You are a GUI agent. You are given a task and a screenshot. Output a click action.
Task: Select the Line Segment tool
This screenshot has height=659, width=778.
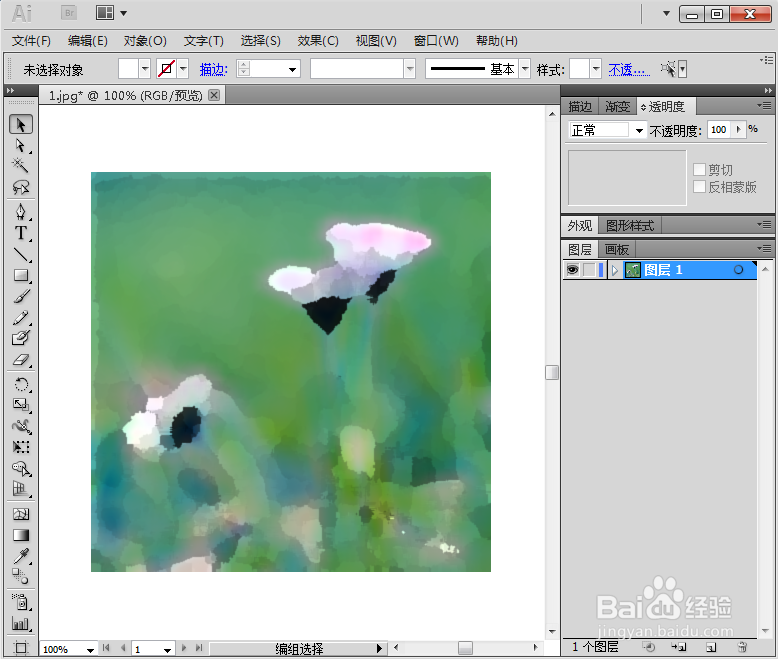point(21,255)
